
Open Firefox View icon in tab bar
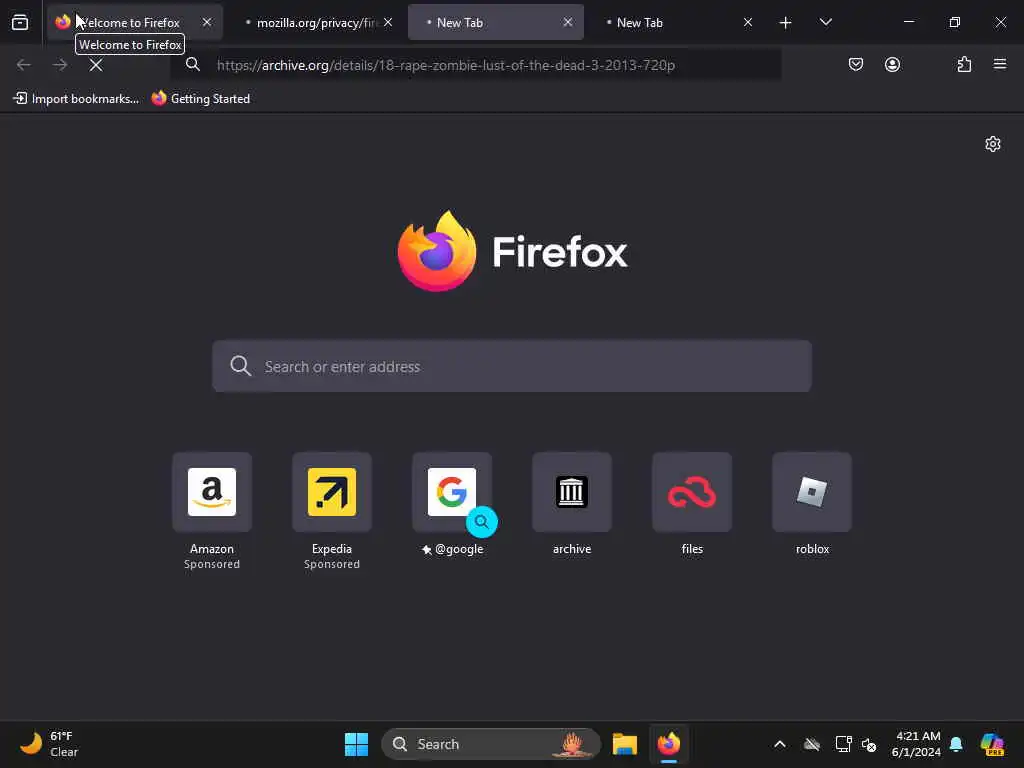(20, 22)
